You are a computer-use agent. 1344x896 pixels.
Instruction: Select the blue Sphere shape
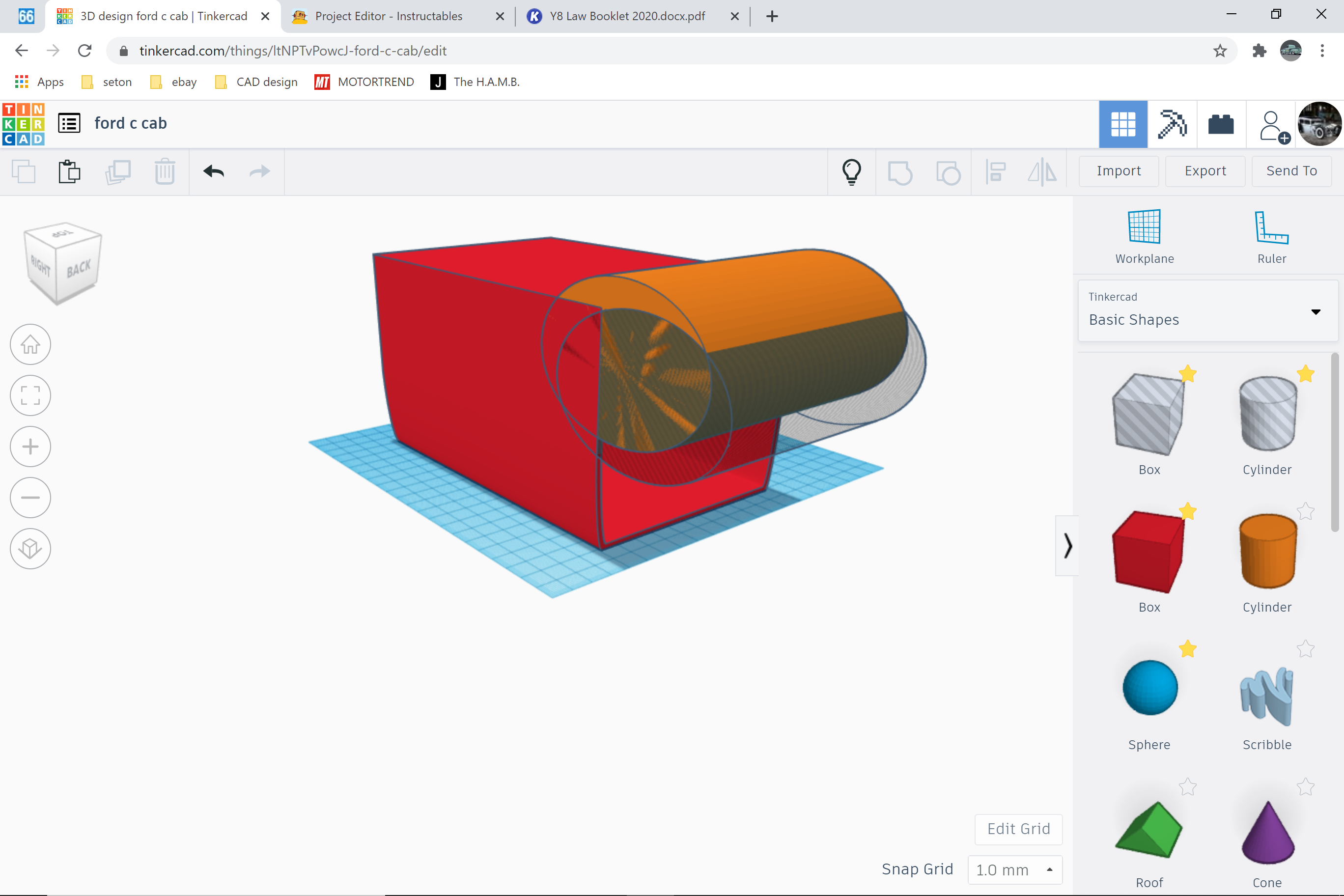coord(1149,687)
